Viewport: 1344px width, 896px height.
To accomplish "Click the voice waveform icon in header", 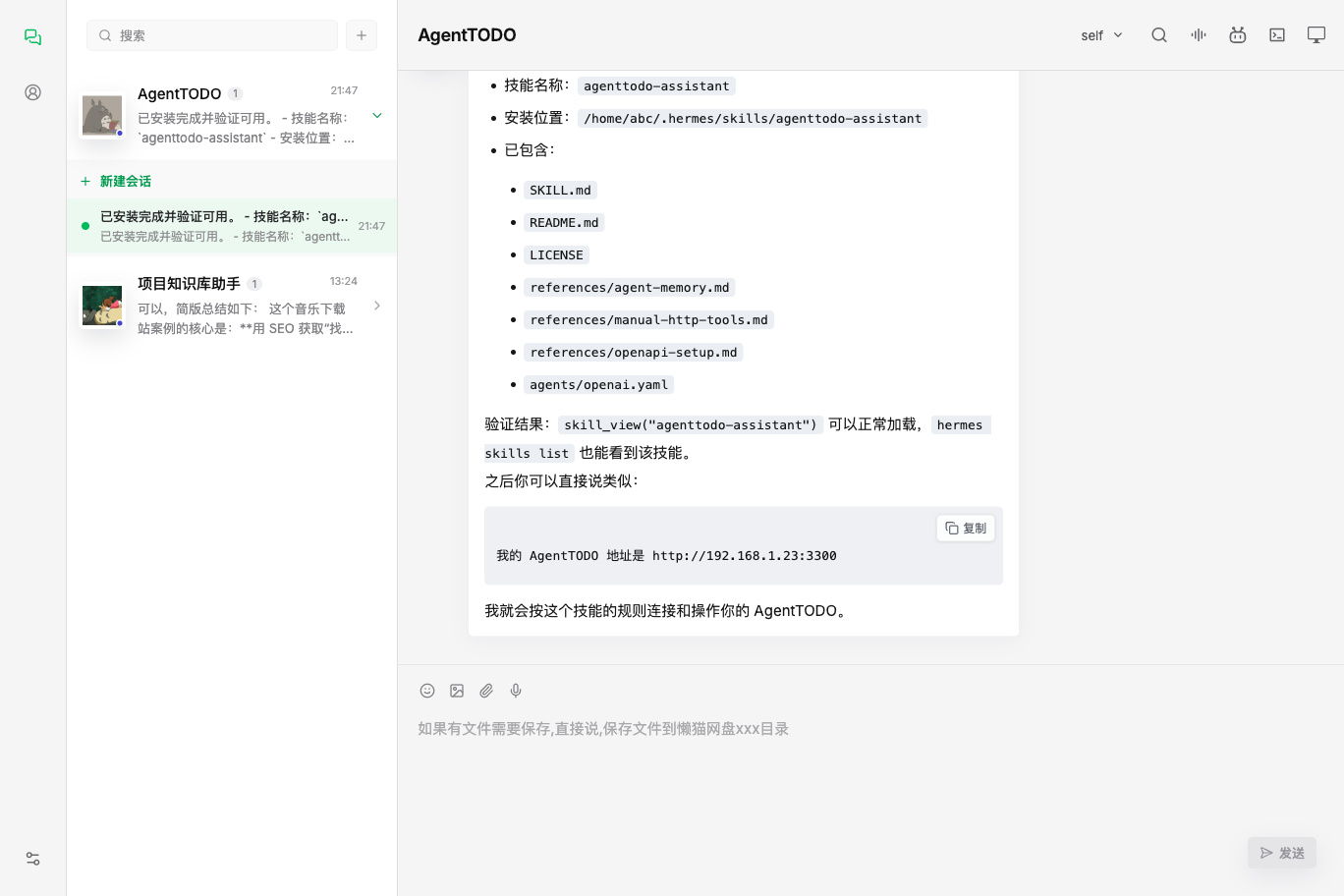I will pos(1199,35).
